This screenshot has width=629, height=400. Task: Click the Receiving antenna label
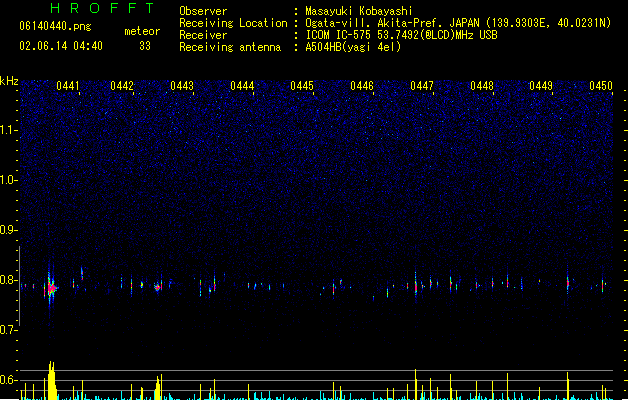pos(230,47)
